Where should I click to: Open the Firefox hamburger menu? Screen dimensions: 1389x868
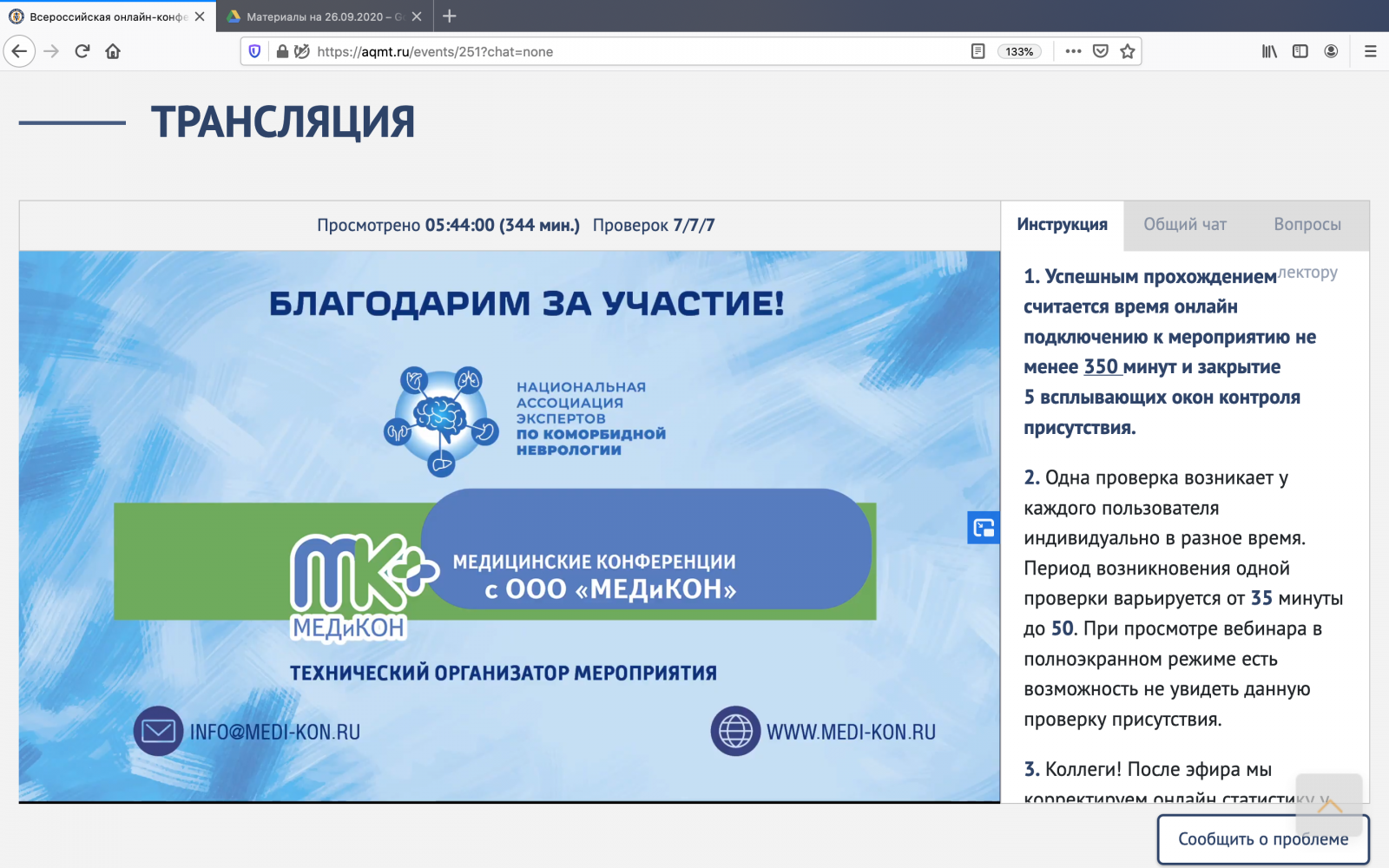coord(1371,51)
